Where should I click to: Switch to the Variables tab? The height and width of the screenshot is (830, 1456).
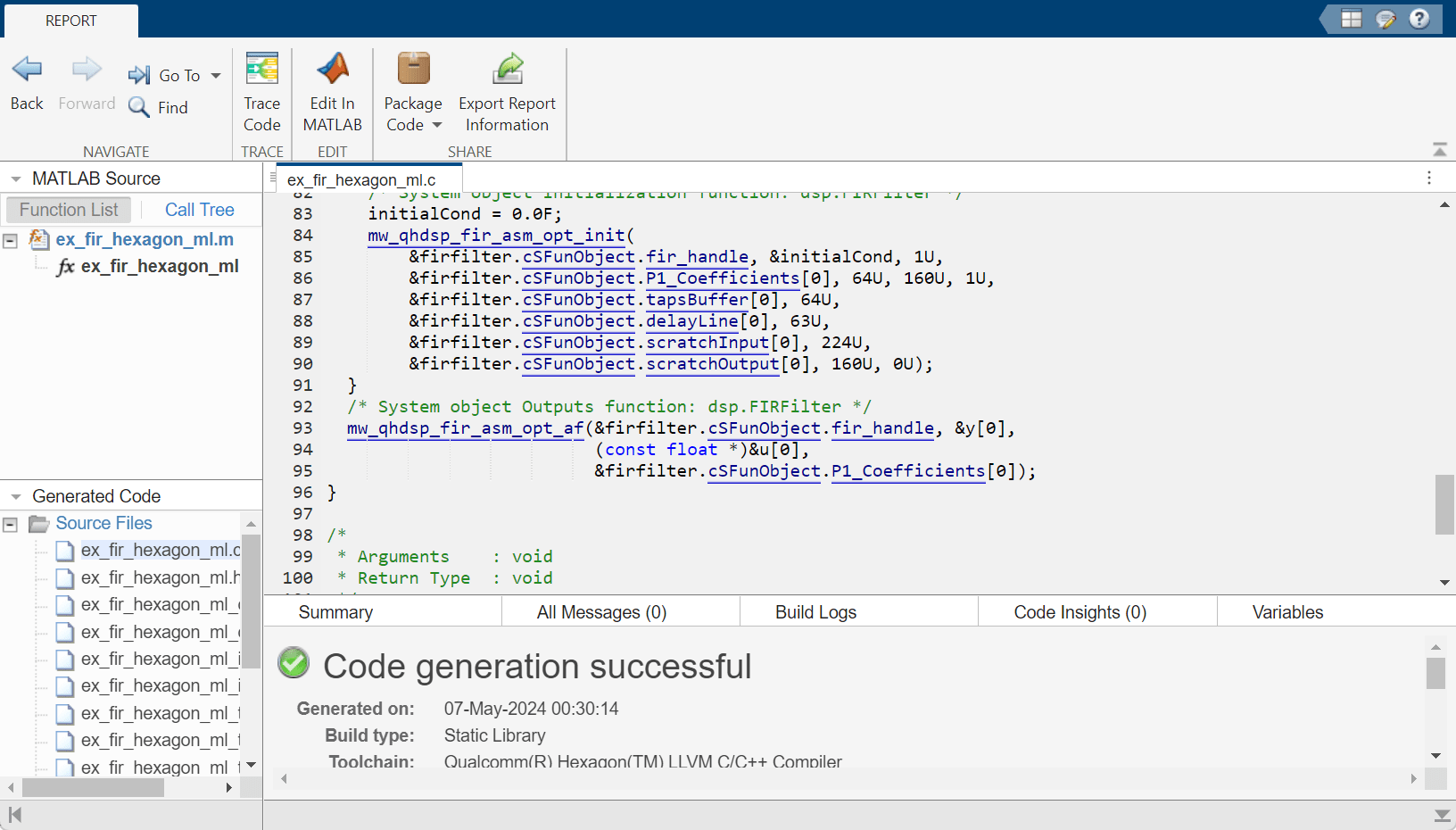pos(1286,612)
